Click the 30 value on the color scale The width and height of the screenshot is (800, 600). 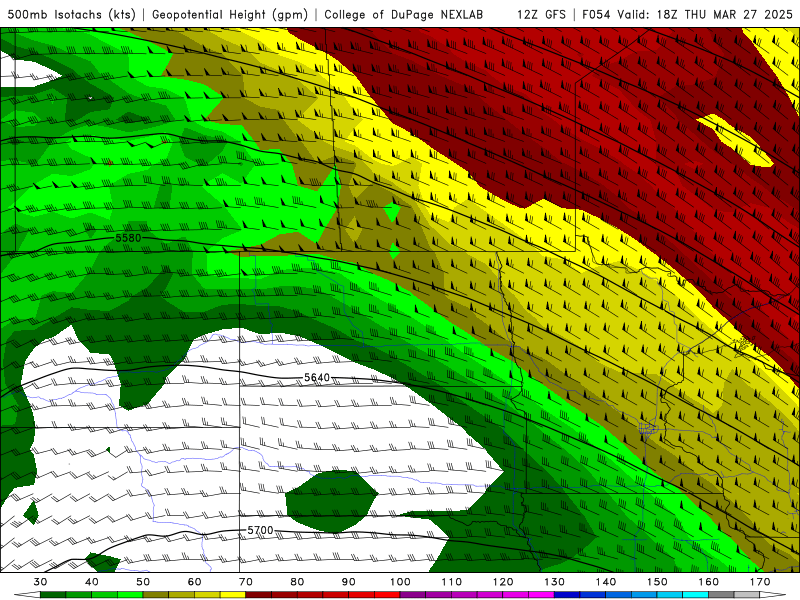click(40, 582)
